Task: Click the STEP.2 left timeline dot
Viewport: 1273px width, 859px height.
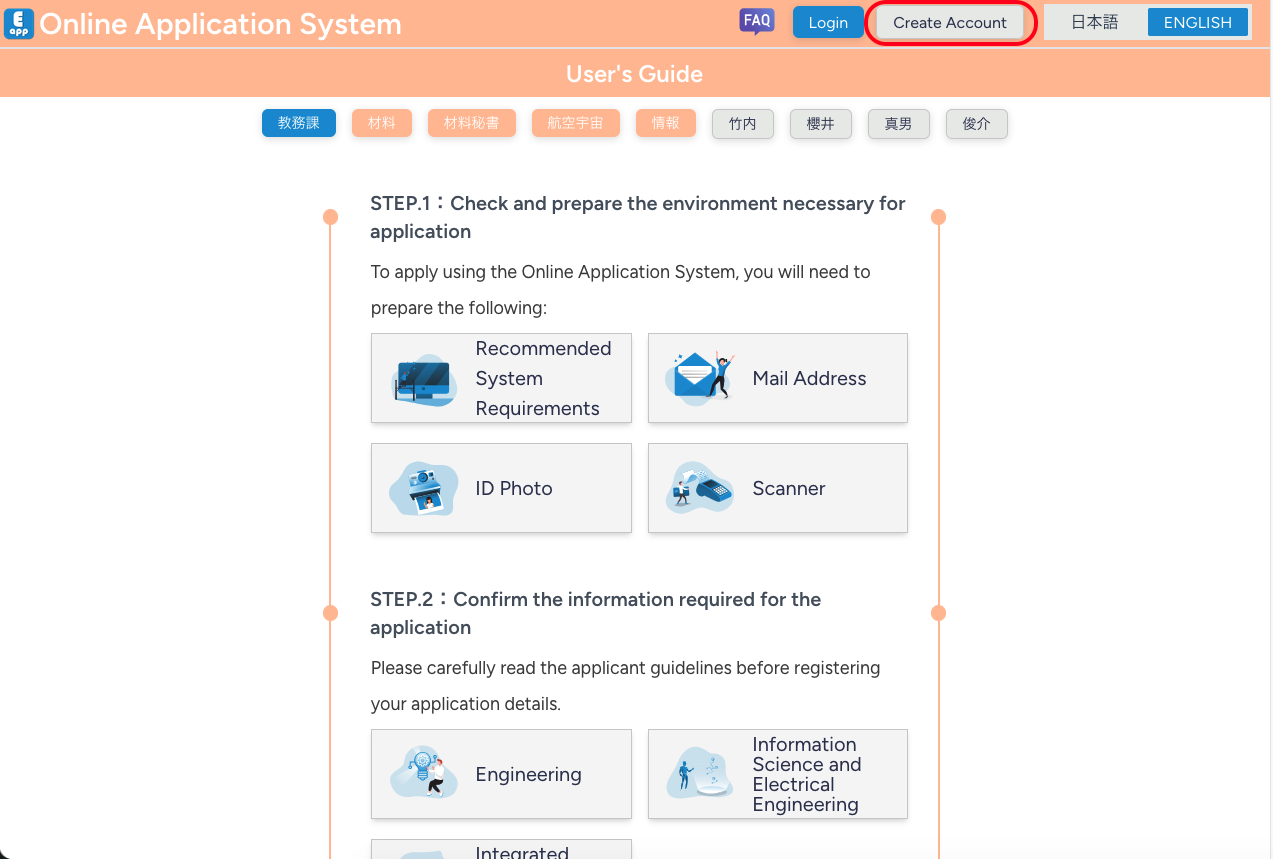Action: pyautogui.click(x=331, y=613)
